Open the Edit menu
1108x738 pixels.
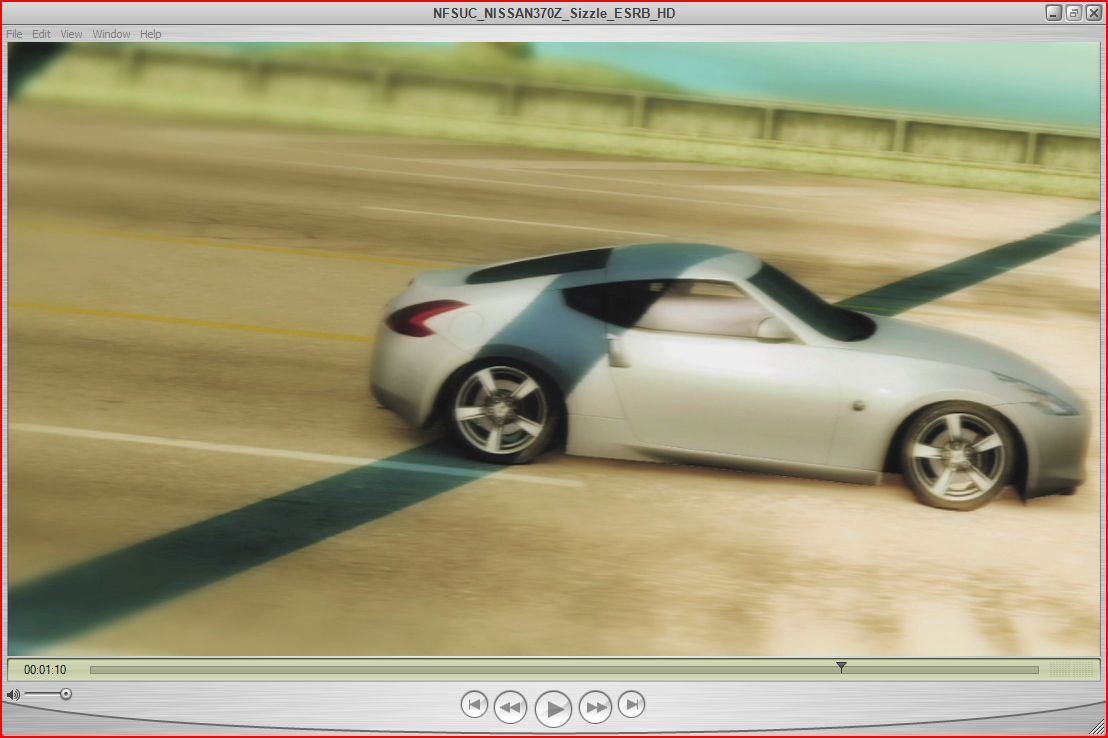pyautogui.click(x=41, y=34)
